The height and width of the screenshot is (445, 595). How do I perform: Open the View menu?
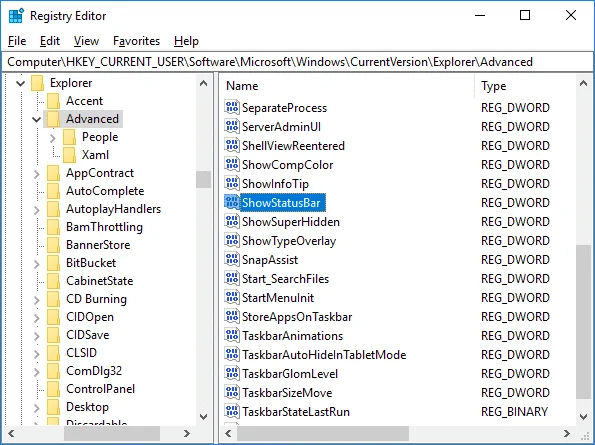tap(86, 41)
